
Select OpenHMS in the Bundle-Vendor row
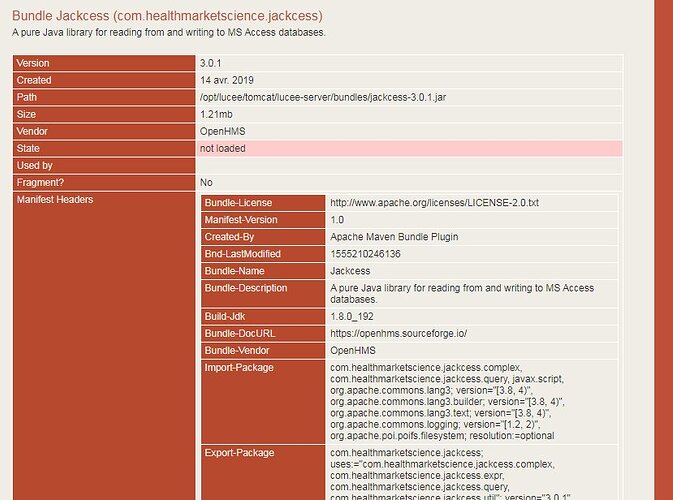pyautogui.click(x=353, y=351)
